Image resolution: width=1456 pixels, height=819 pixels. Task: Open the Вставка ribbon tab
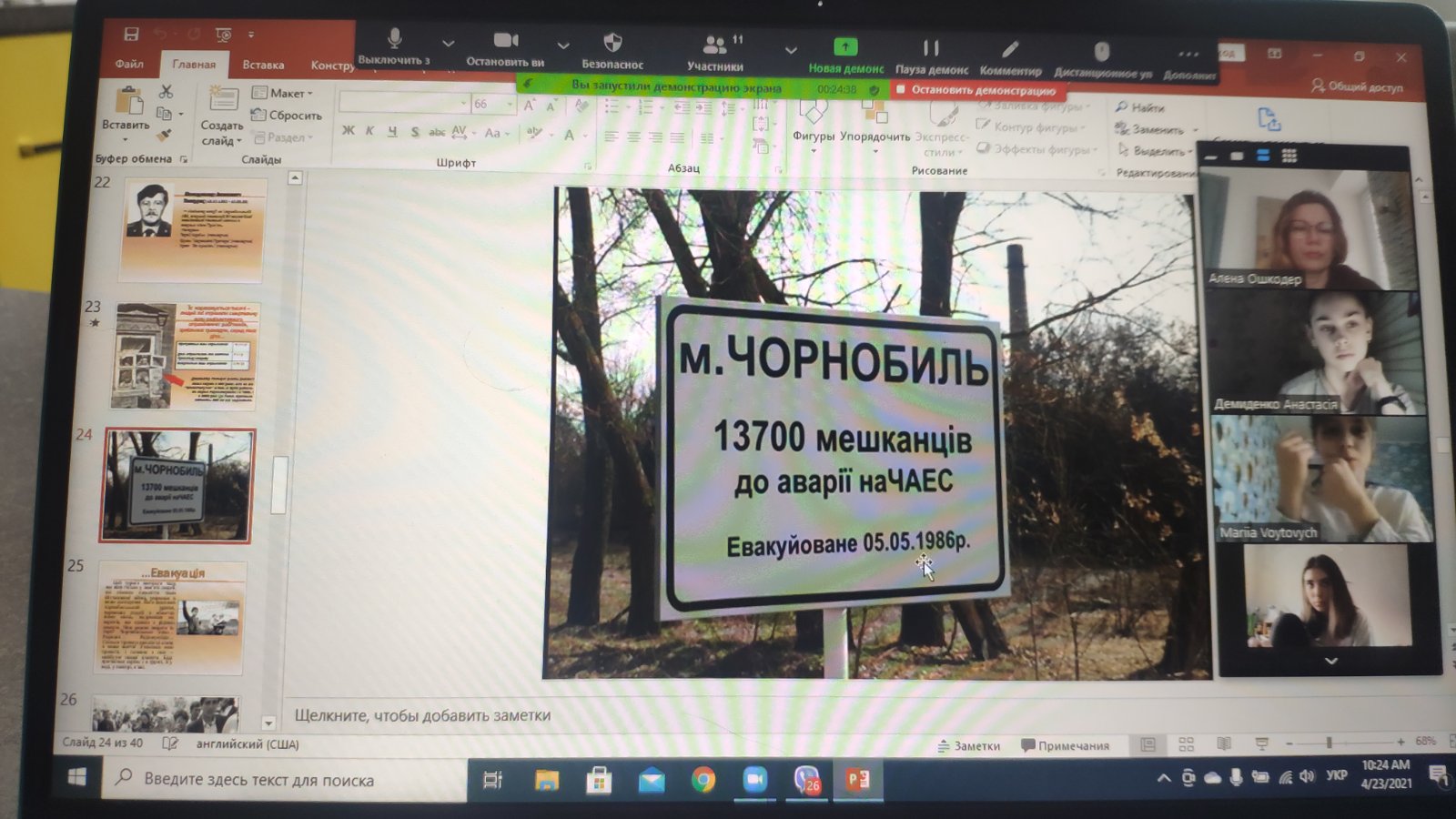(x=263, y=65)
